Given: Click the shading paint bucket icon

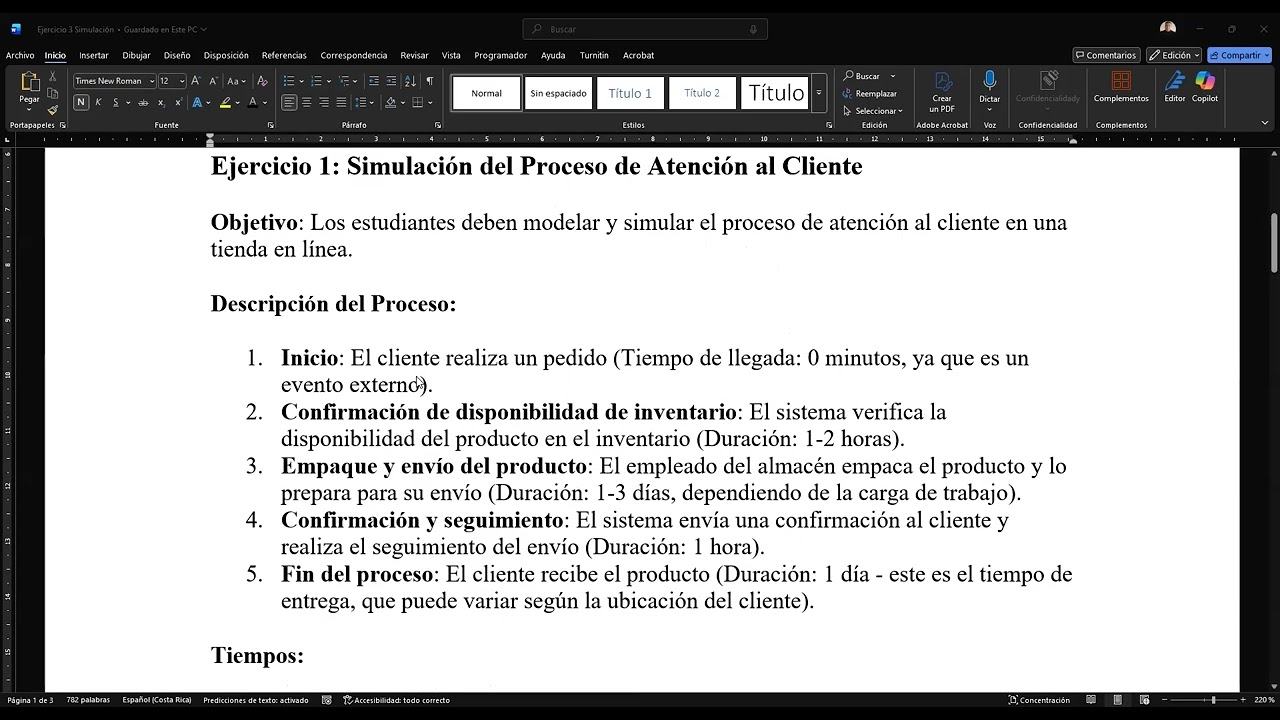Looking at the screenshot, I should [390, 102].
